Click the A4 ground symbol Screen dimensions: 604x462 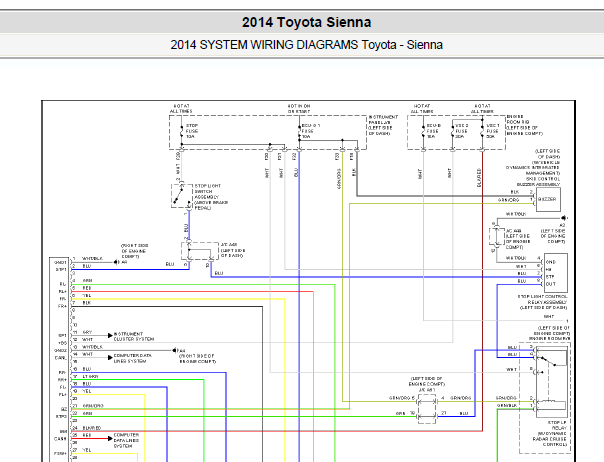(174, 350)
